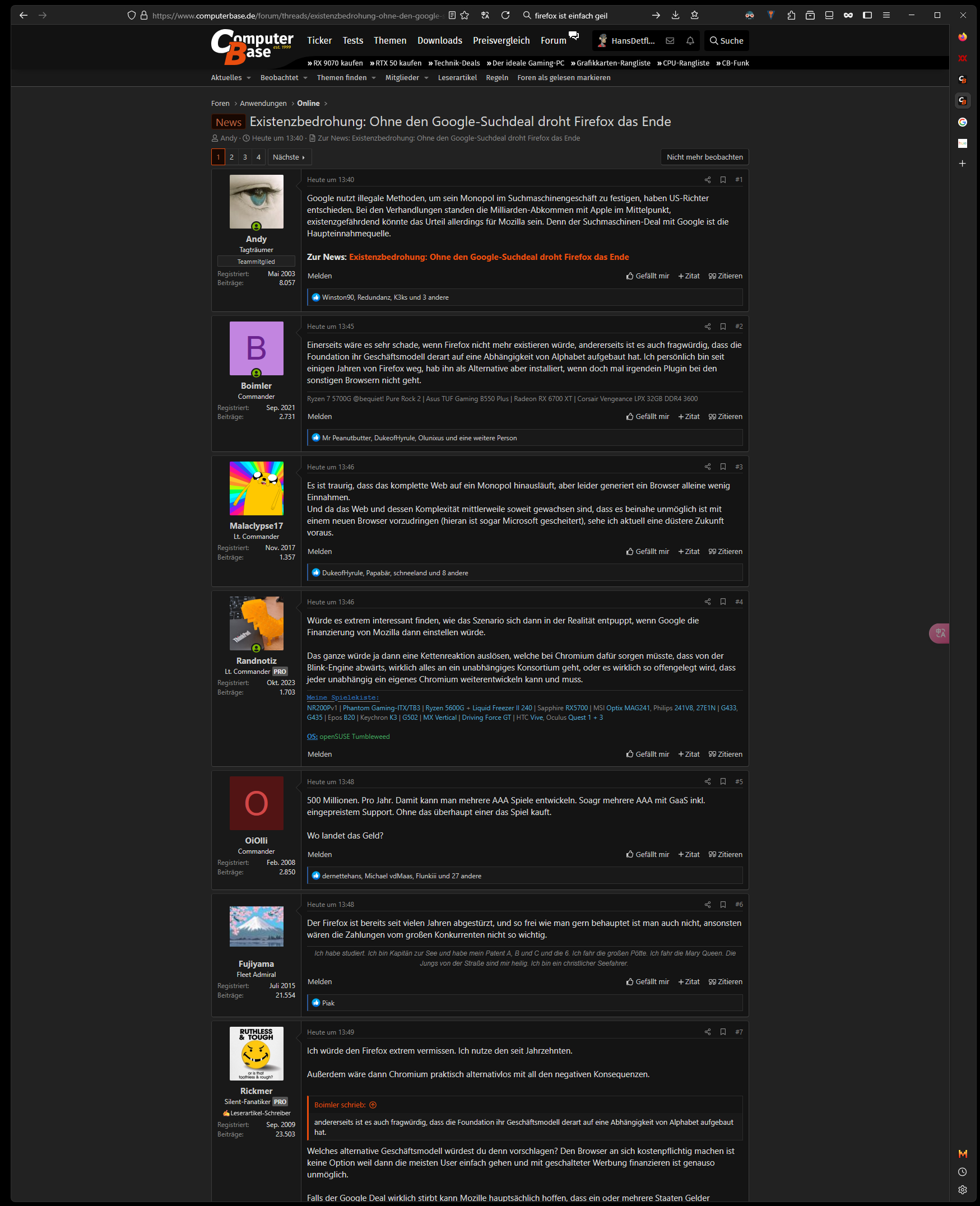Switch to the Firefox logo vertical tab
980x1206 pixels.
click(x=963, y=36)
